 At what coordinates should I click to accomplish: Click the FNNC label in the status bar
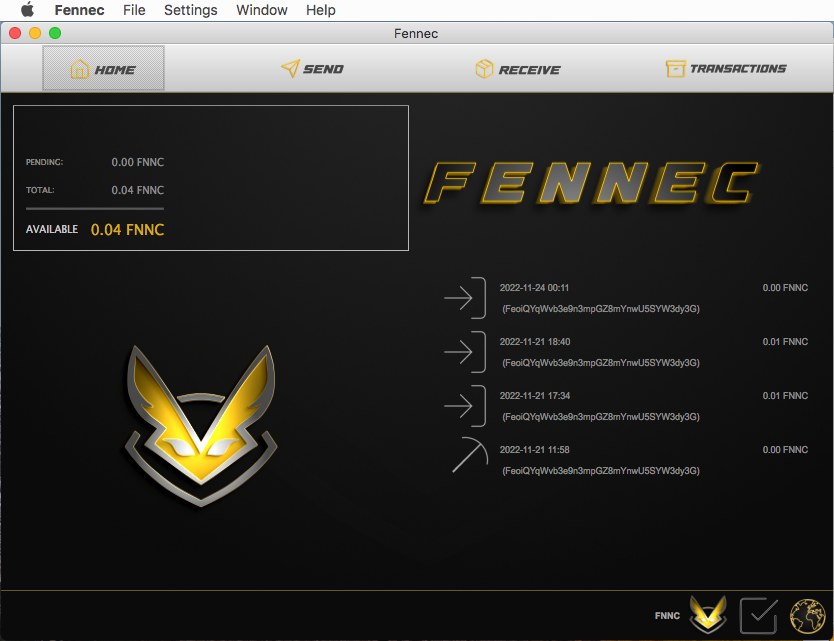click(666, 615)
